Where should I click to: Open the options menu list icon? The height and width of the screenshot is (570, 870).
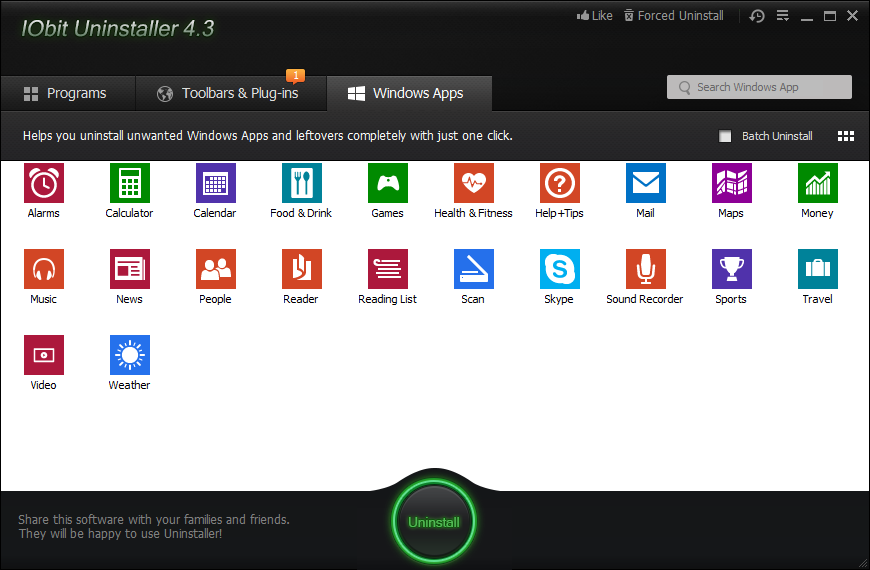(x=782, y=16)
